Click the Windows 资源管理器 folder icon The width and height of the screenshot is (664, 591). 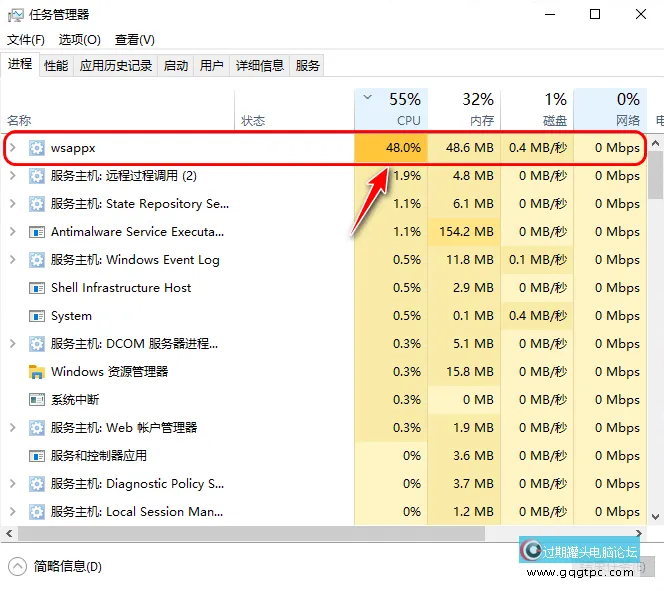tap(36, 372)
